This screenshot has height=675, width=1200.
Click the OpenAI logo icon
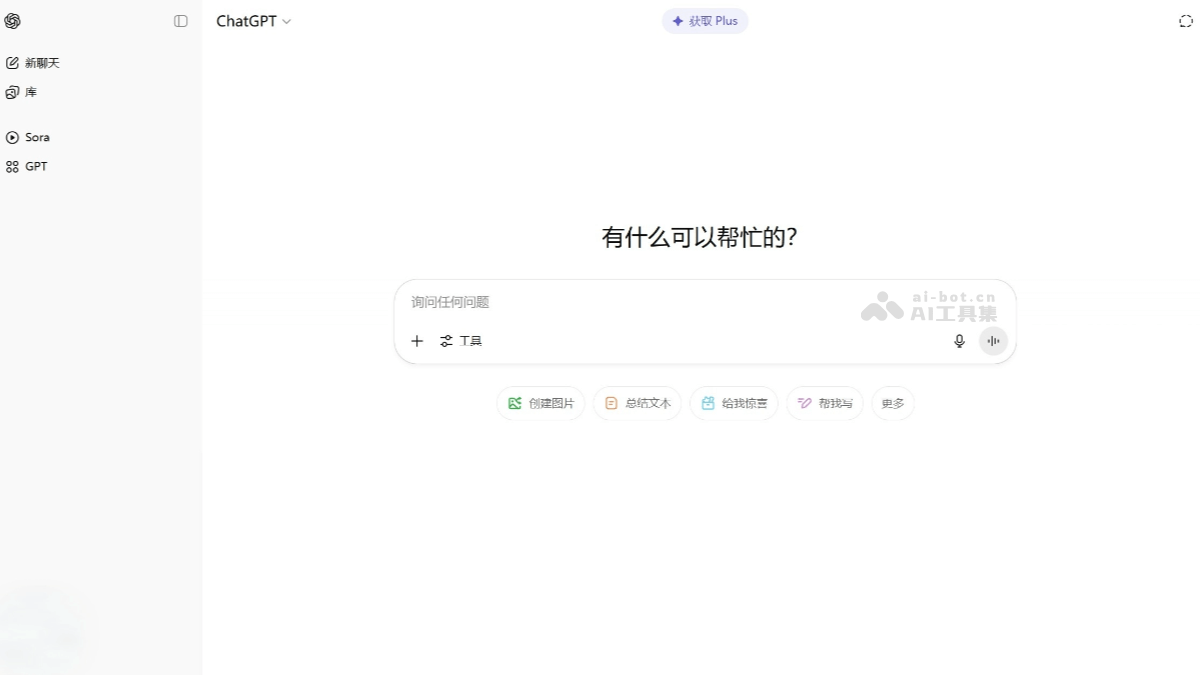coord(13,21)
